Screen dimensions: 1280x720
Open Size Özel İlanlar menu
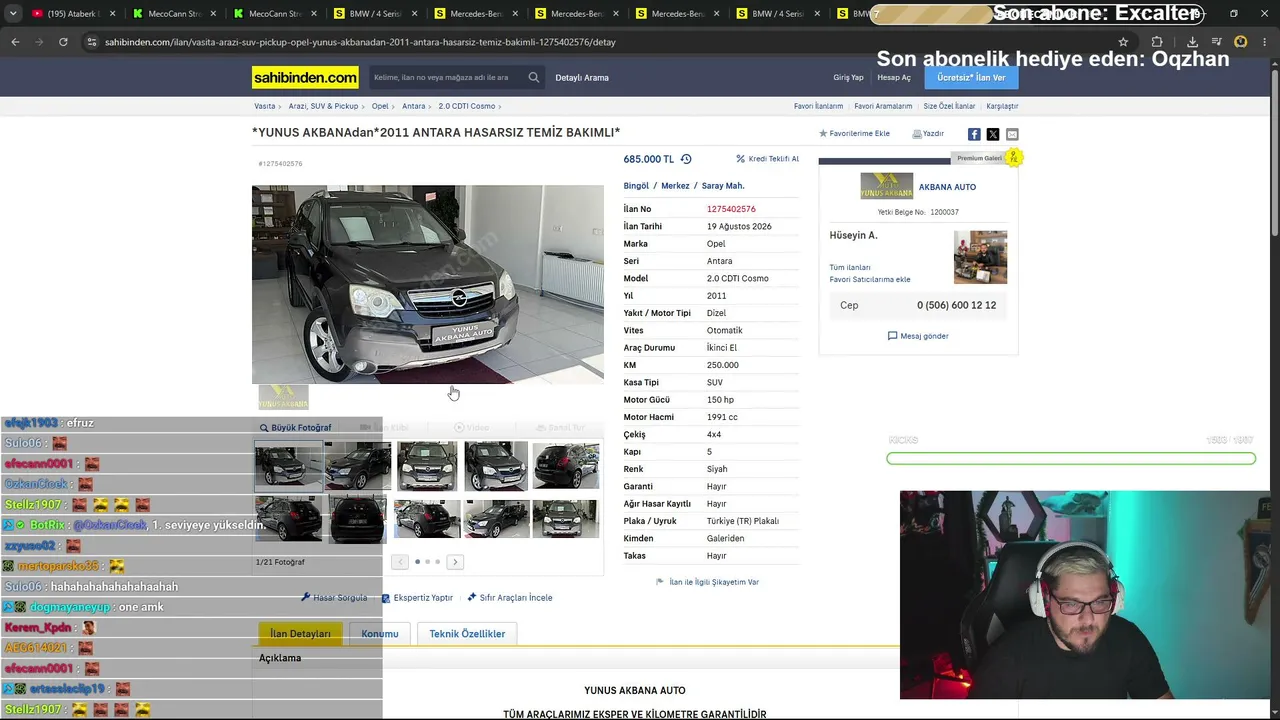(x=949, y=106)
